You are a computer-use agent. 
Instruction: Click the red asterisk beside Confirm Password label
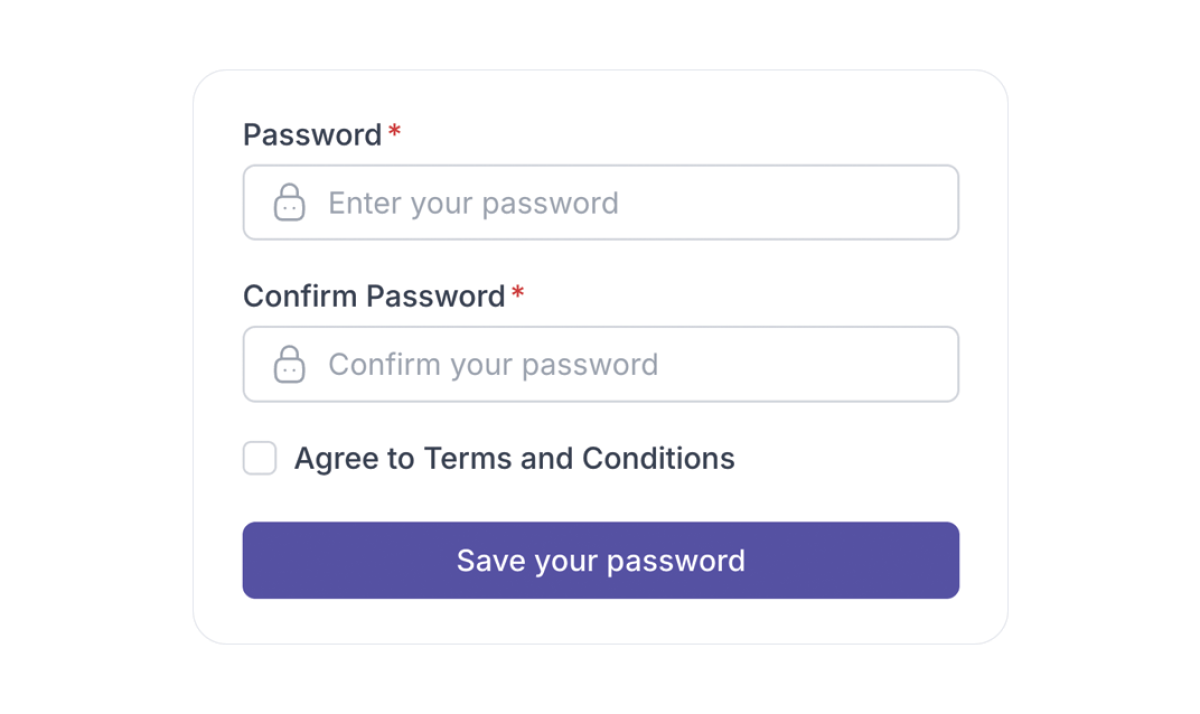tap(517, 293)
